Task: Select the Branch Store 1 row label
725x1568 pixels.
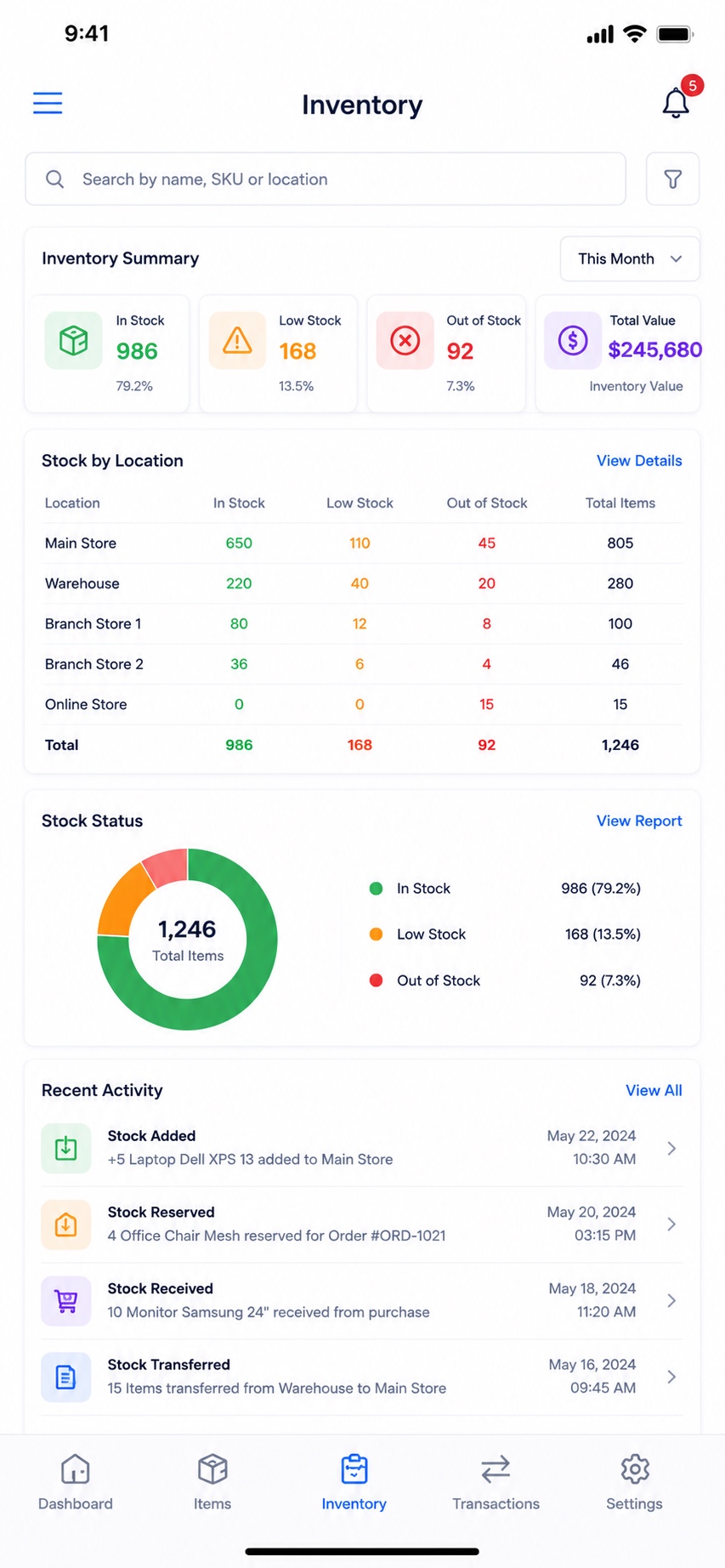Action: [x=93, y=624]
